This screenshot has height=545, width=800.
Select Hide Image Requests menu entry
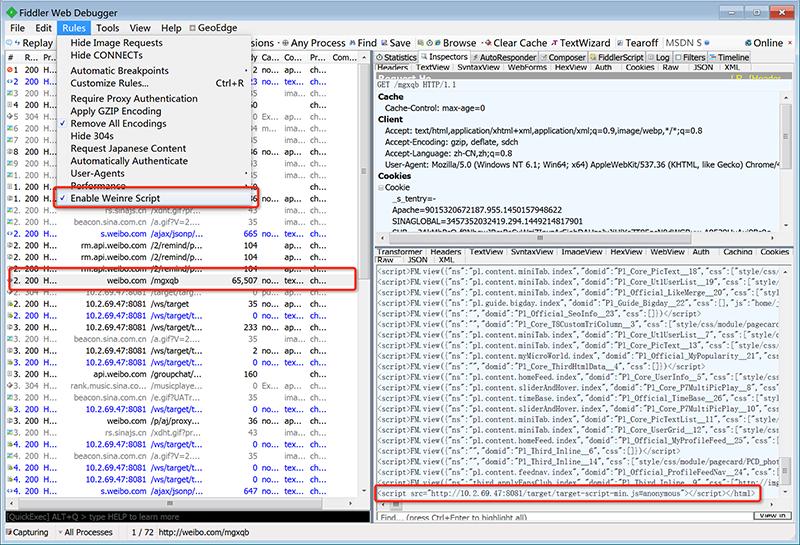point(116,43)
